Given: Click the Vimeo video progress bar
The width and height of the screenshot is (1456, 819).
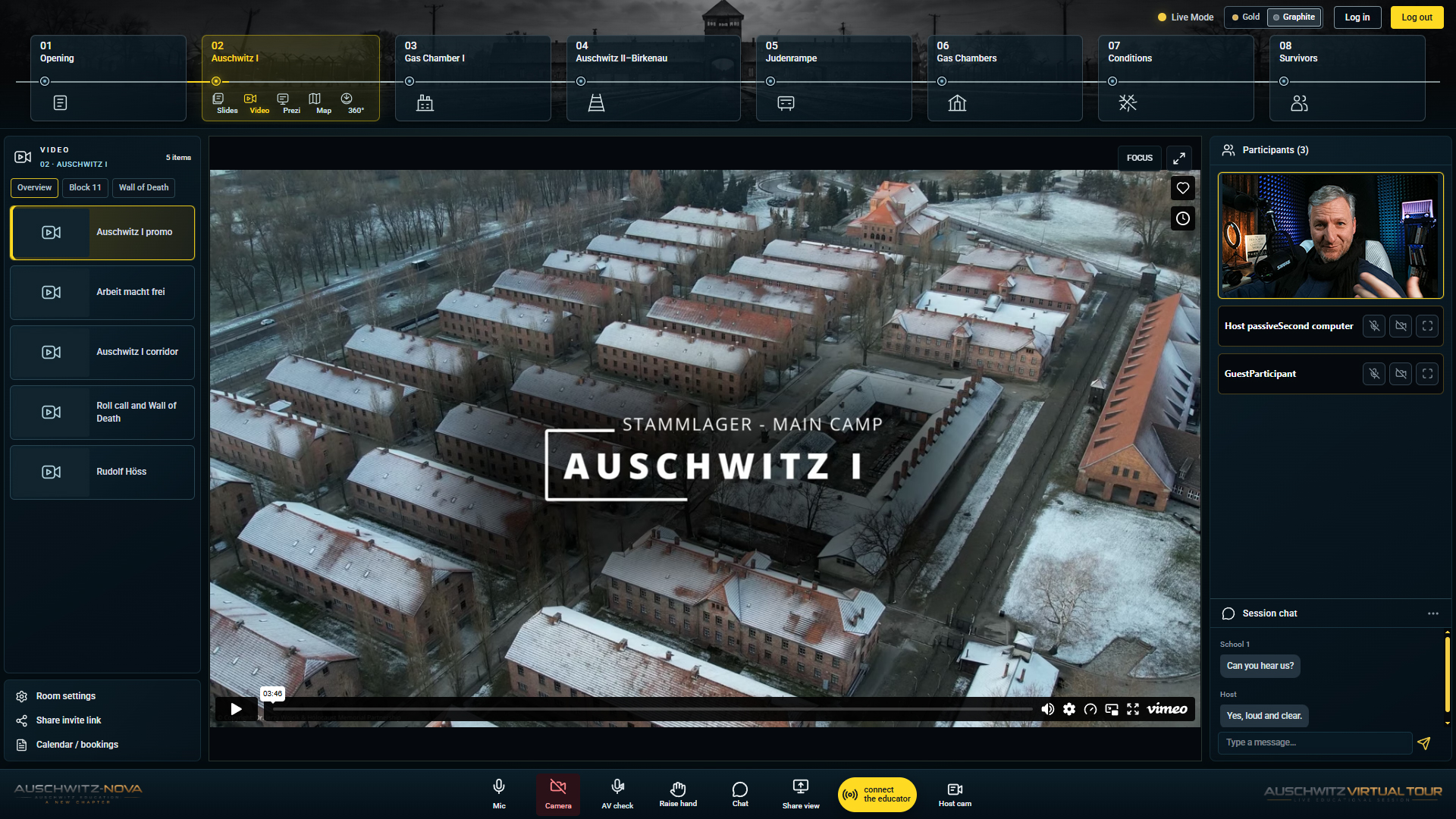Looking at the screenshot, I should pyautogui.click(x=651, y=709).
